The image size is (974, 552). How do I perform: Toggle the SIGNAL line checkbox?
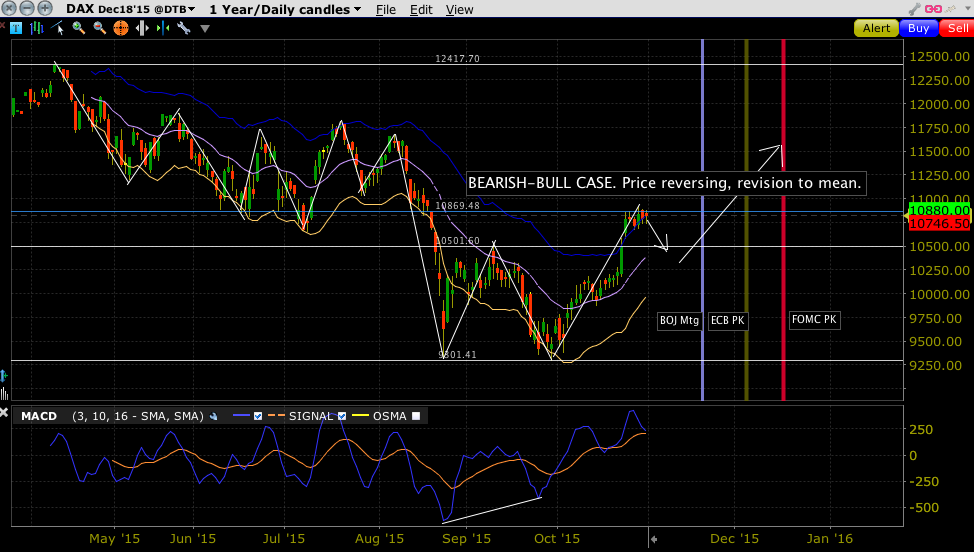coord(342,416)
